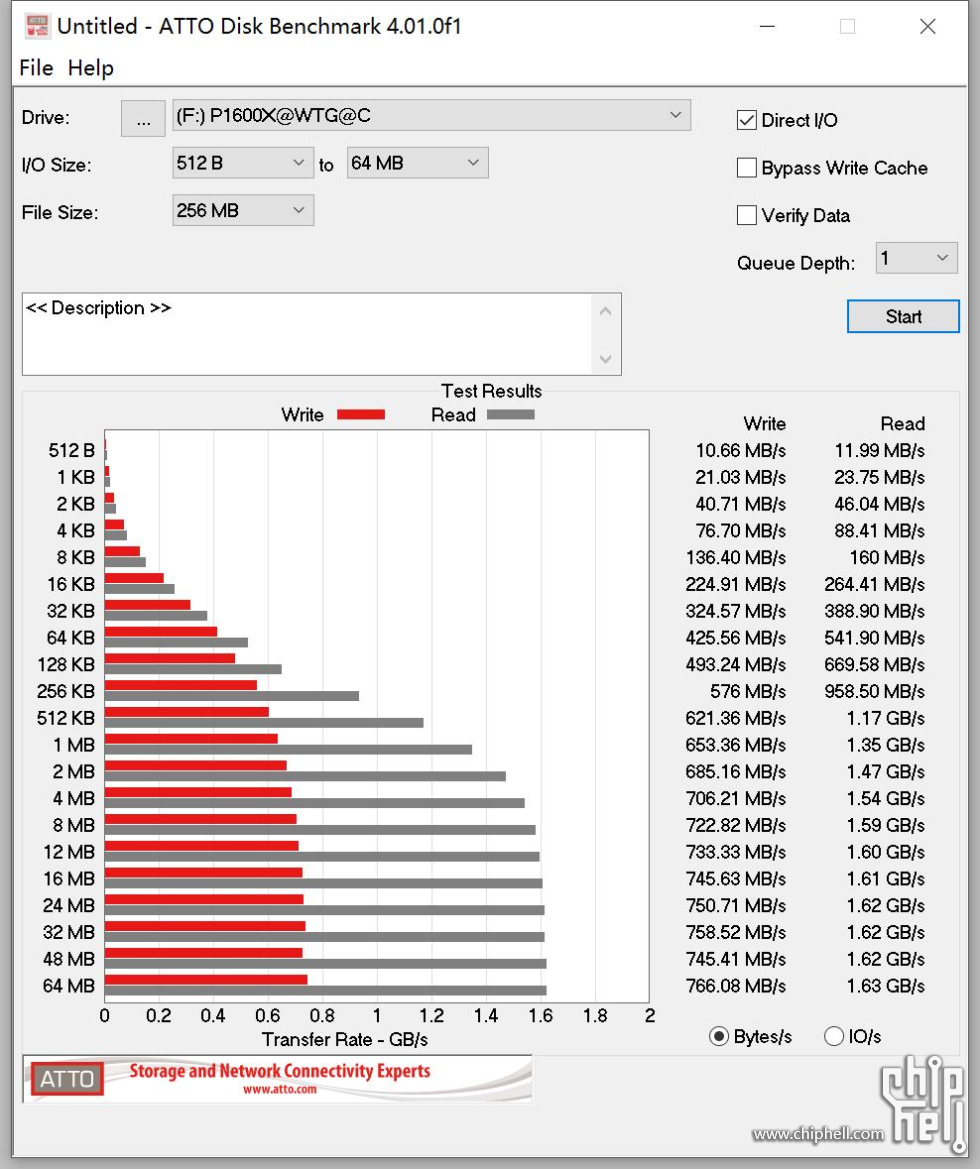
Task: Click the 512 KB row label
Action: (66, 718)
